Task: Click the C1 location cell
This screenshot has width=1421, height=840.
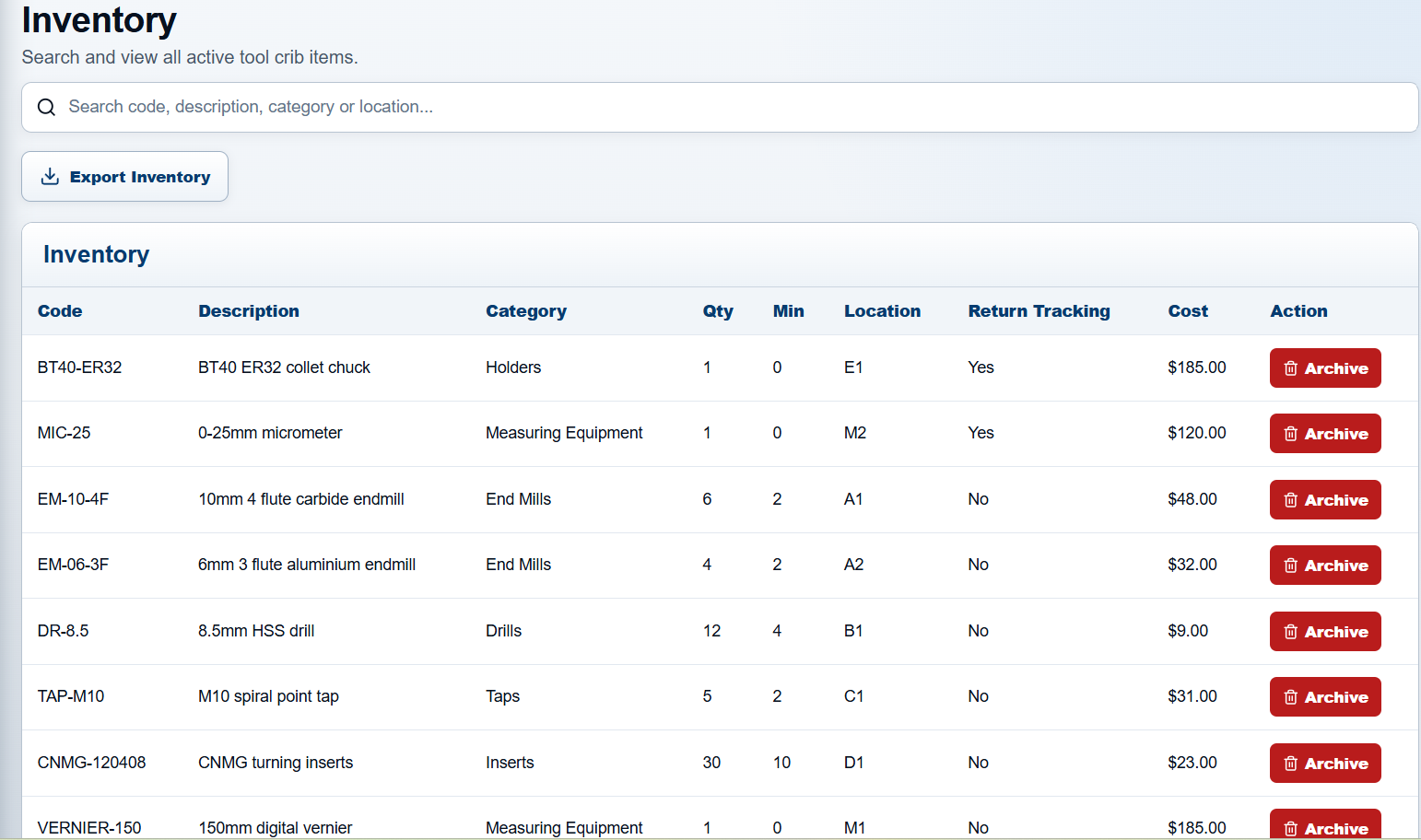Action: tap(854, 696)
